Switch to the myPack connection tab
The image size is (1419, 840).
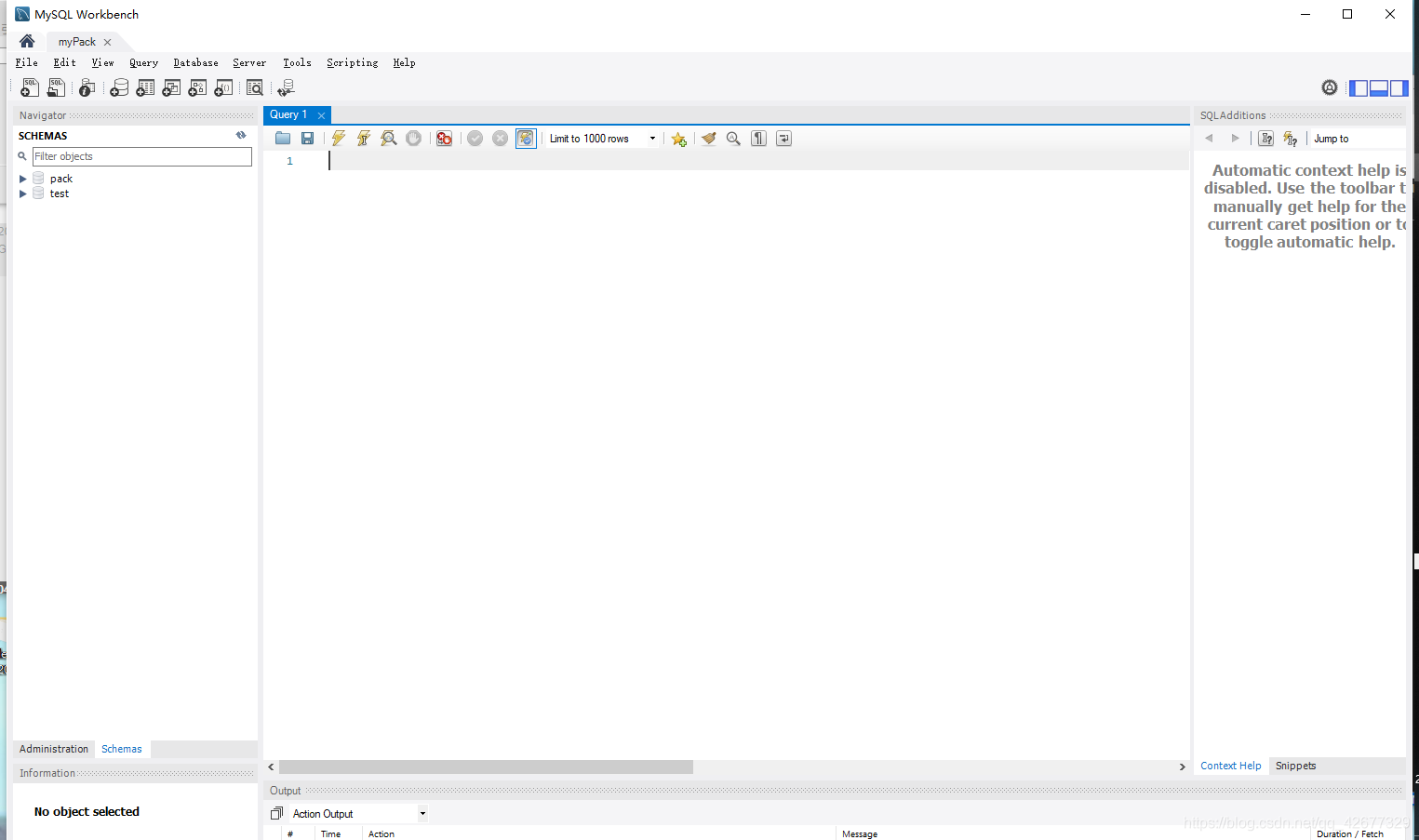pyautogui.click(x=77, y=42)
